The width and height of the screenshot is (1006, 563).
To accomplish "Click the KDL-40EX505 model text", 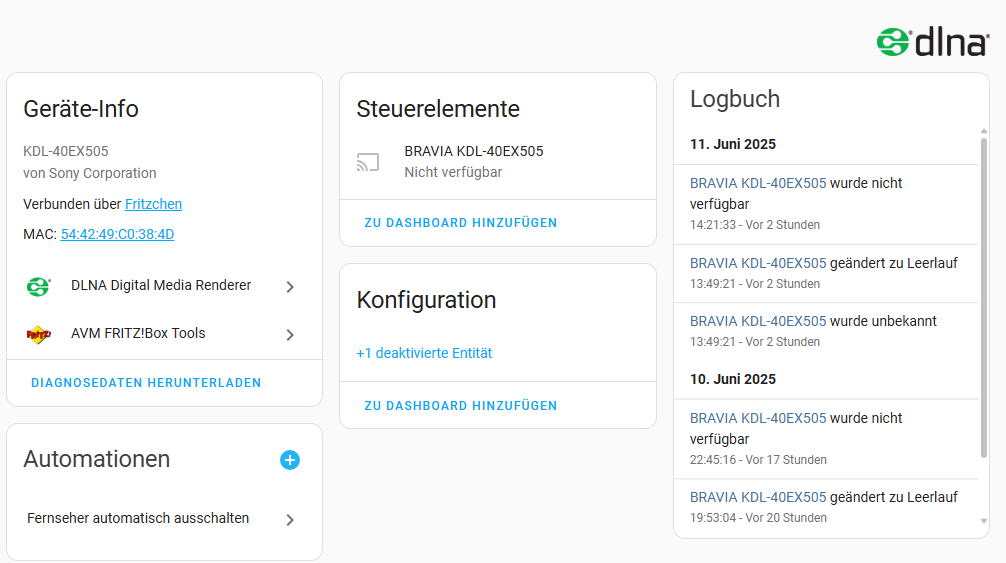I will tap(65, 151).
